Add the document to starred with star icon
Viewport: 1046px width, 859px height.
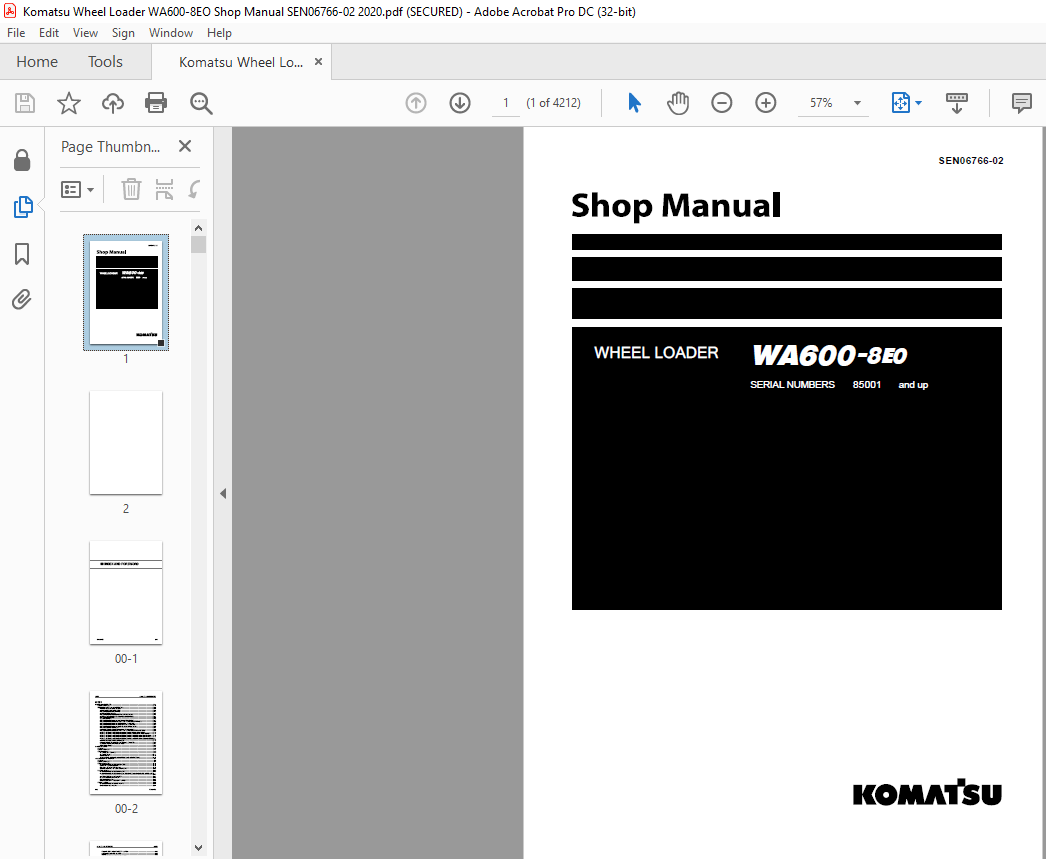pyautogui.click(x=69, y=103)
